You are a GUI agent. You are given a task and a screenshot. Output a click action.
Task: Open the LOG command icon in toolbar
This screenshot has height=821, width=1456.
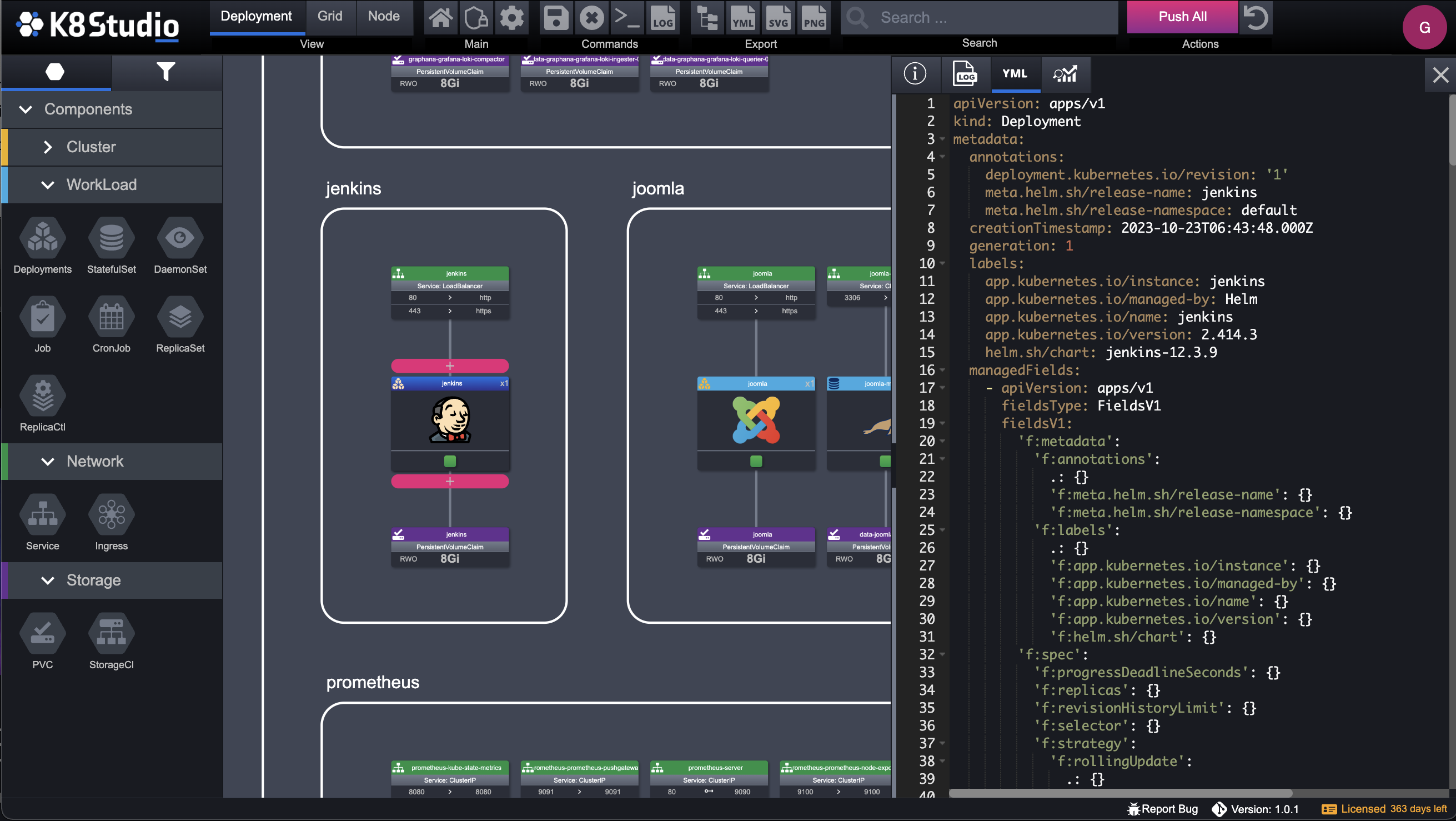click(662, 18)
